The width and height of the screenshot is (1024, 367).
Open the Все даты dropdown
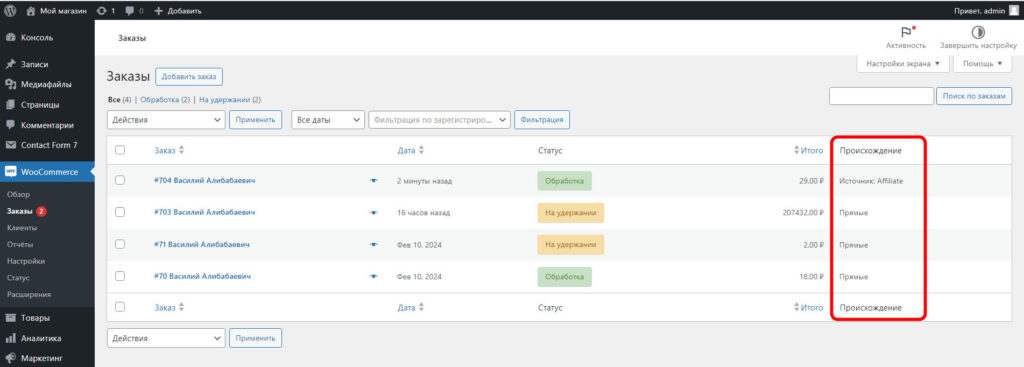(328, 120)
